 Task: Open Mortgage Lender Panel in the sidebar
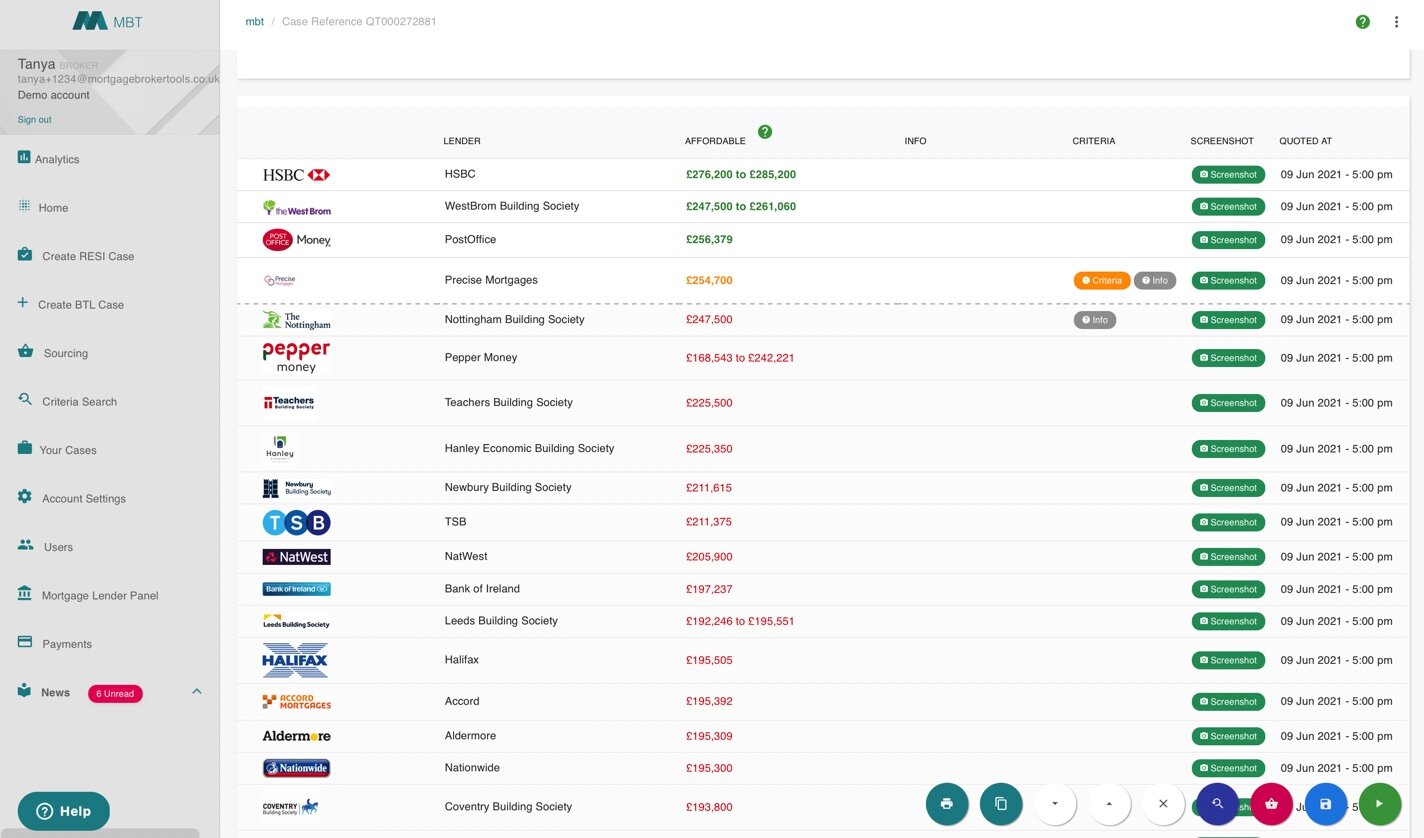point(100,596)
